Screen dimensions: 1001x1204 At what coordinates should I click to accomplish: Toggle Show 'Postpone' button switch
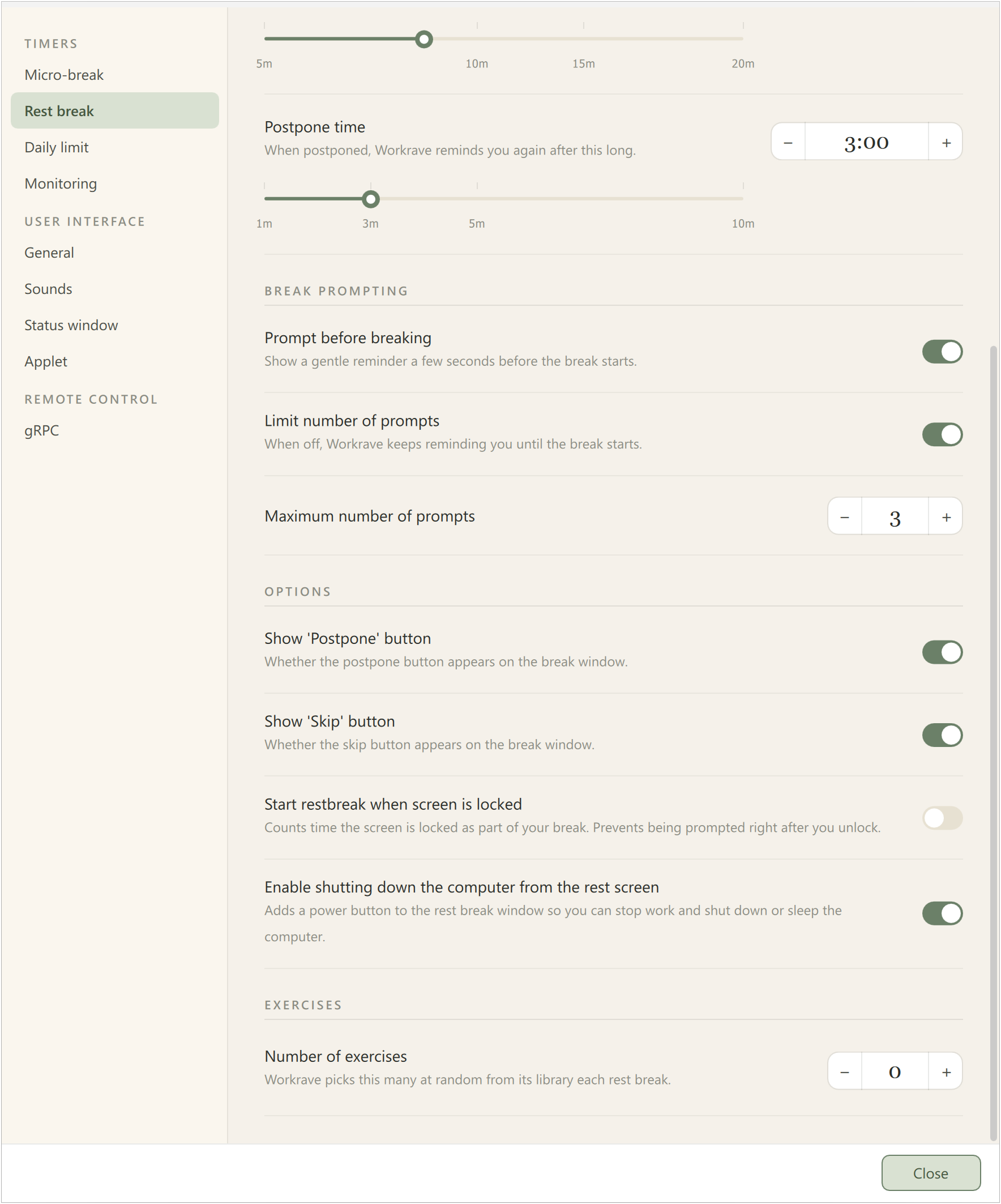tap(942, 652)
